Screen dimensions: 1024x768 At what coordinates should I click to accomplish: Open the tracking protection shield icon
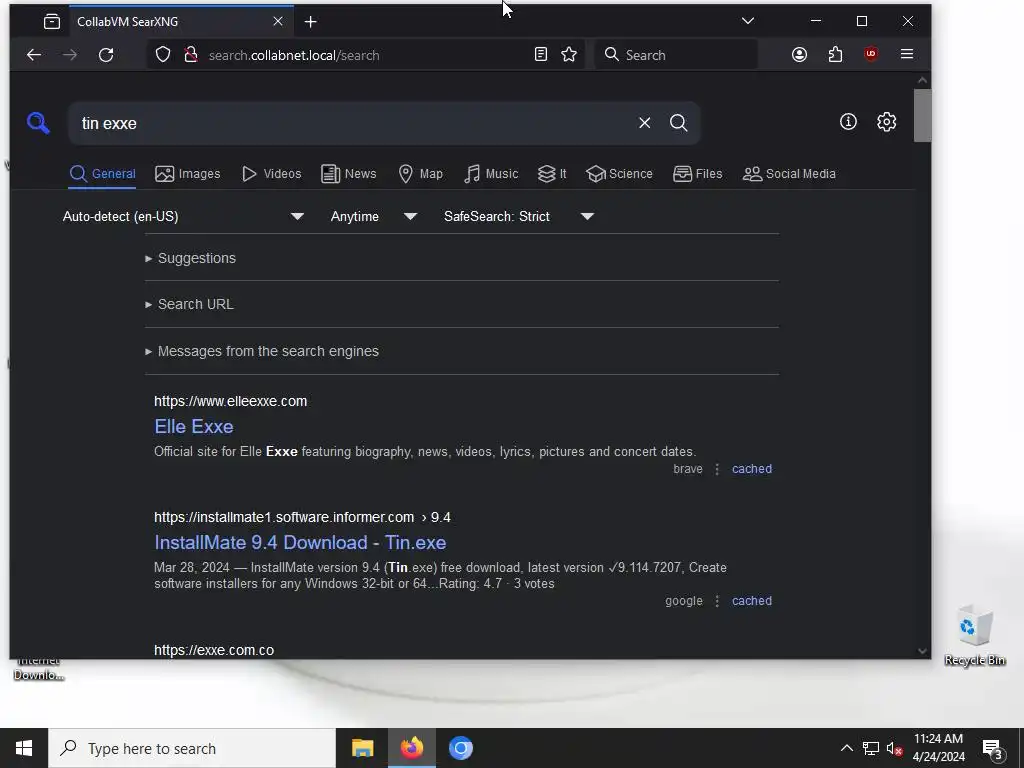[163, 55]
